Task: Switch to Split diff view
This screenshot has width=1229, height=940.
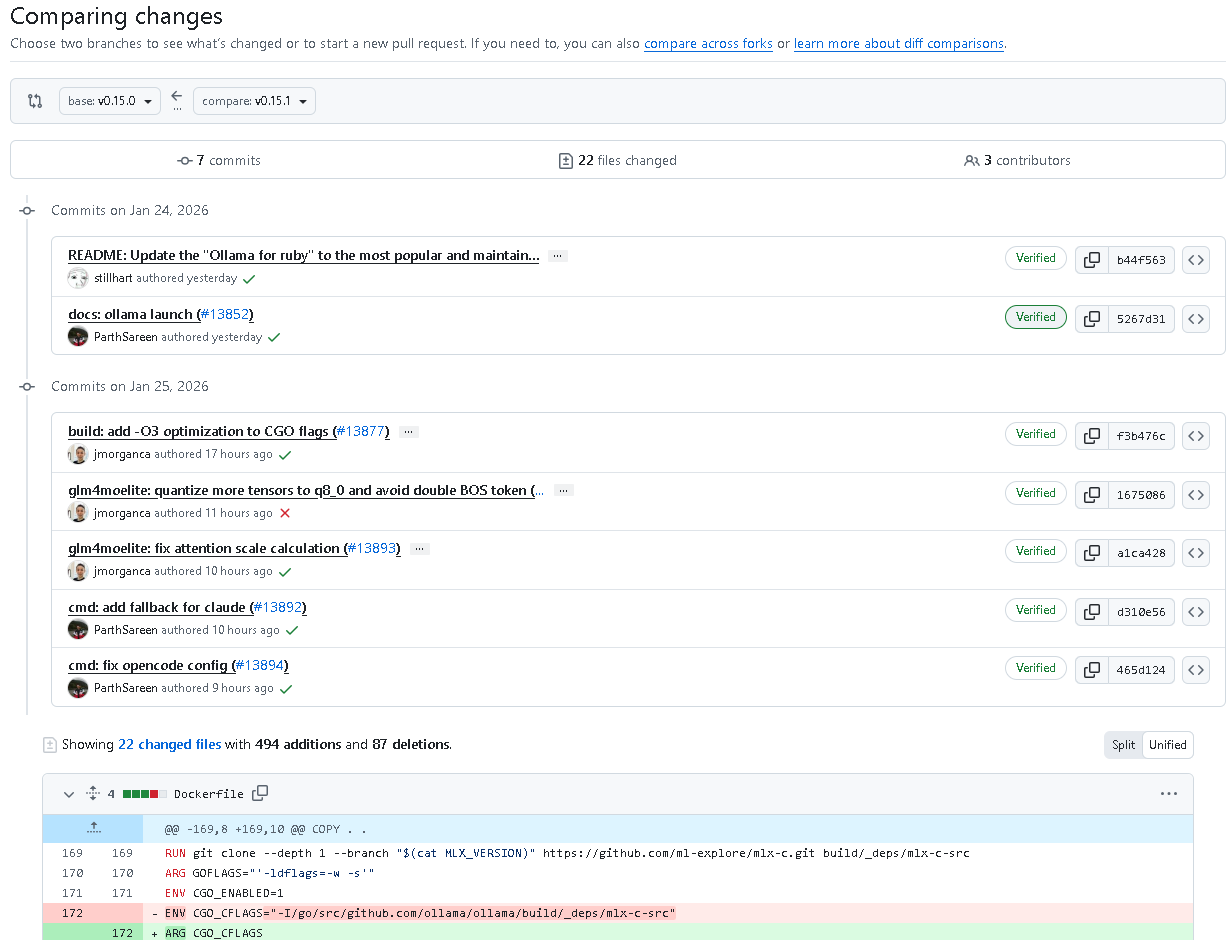Action: click(x=1124, y=745)
